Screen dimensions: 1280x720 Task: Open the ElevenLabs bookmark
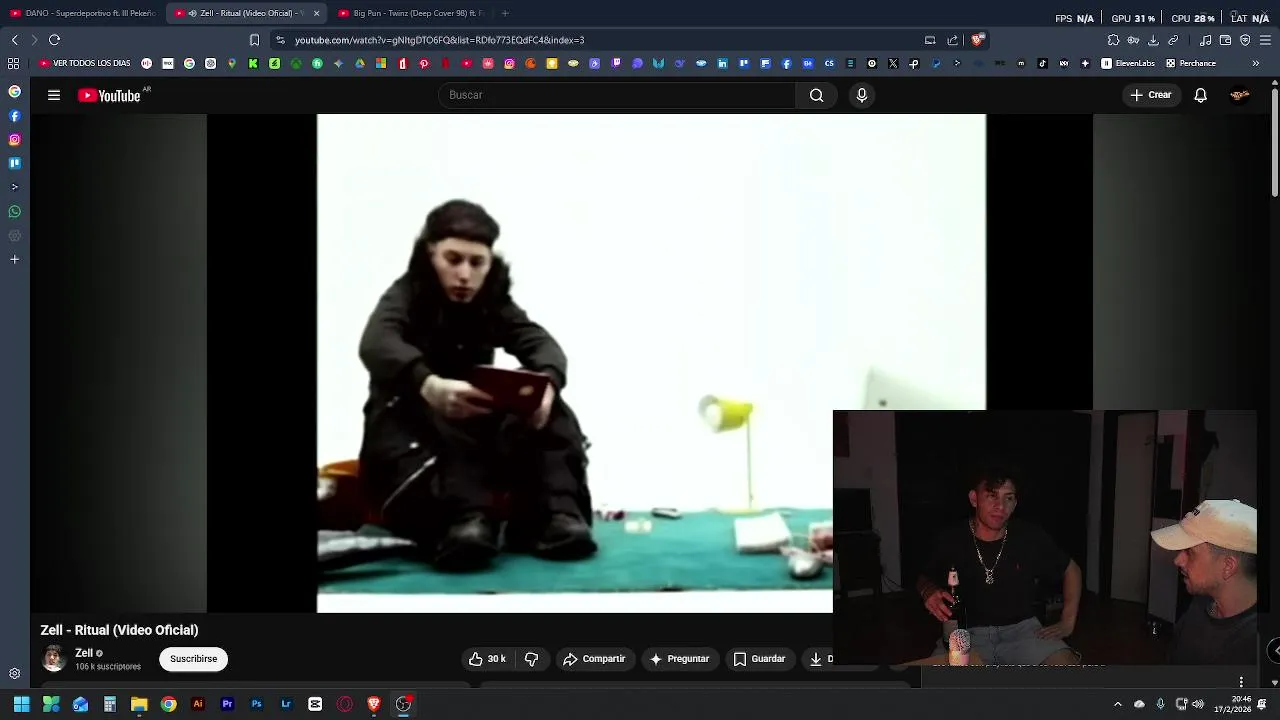click(1128, 63)
